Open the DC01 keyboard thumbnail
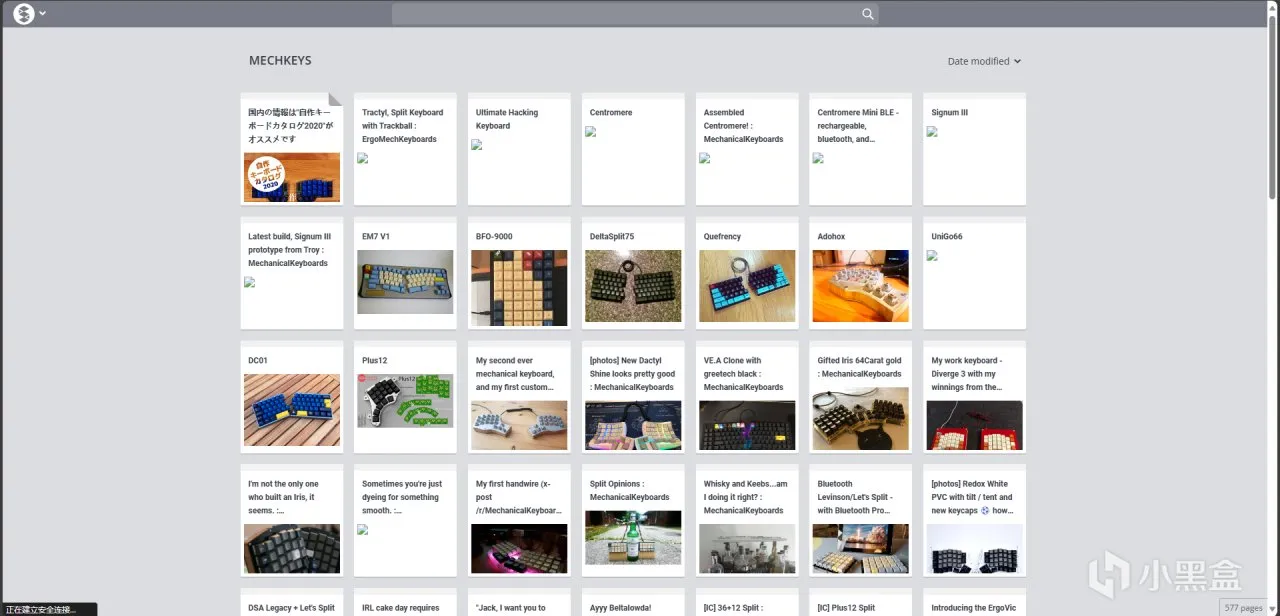 coord(292,410)
